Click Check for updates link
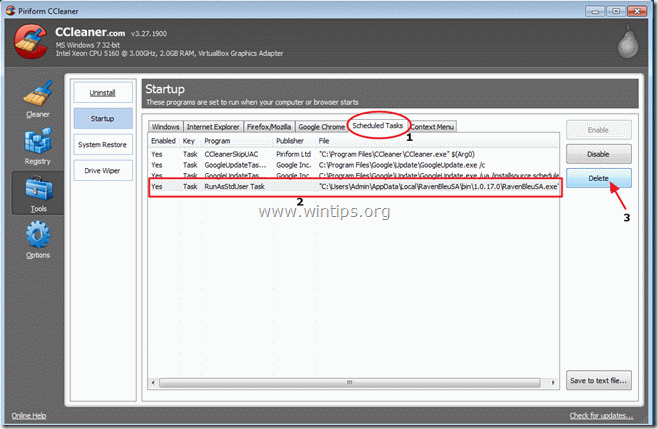The width and height of the screenshot is (658, 429). (x=601, y=416)
